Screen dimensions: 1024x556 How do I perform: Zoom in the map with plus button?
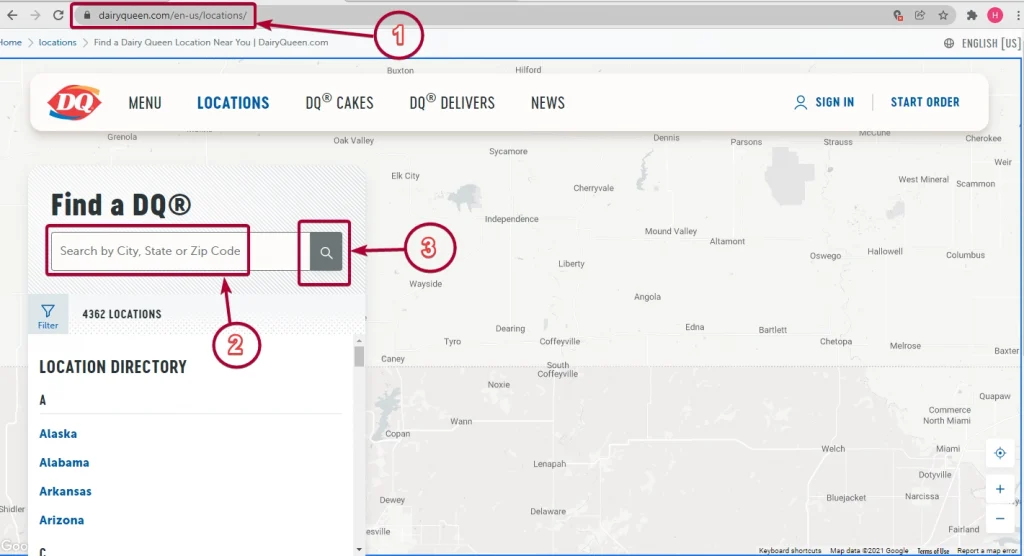[1000, 489]
